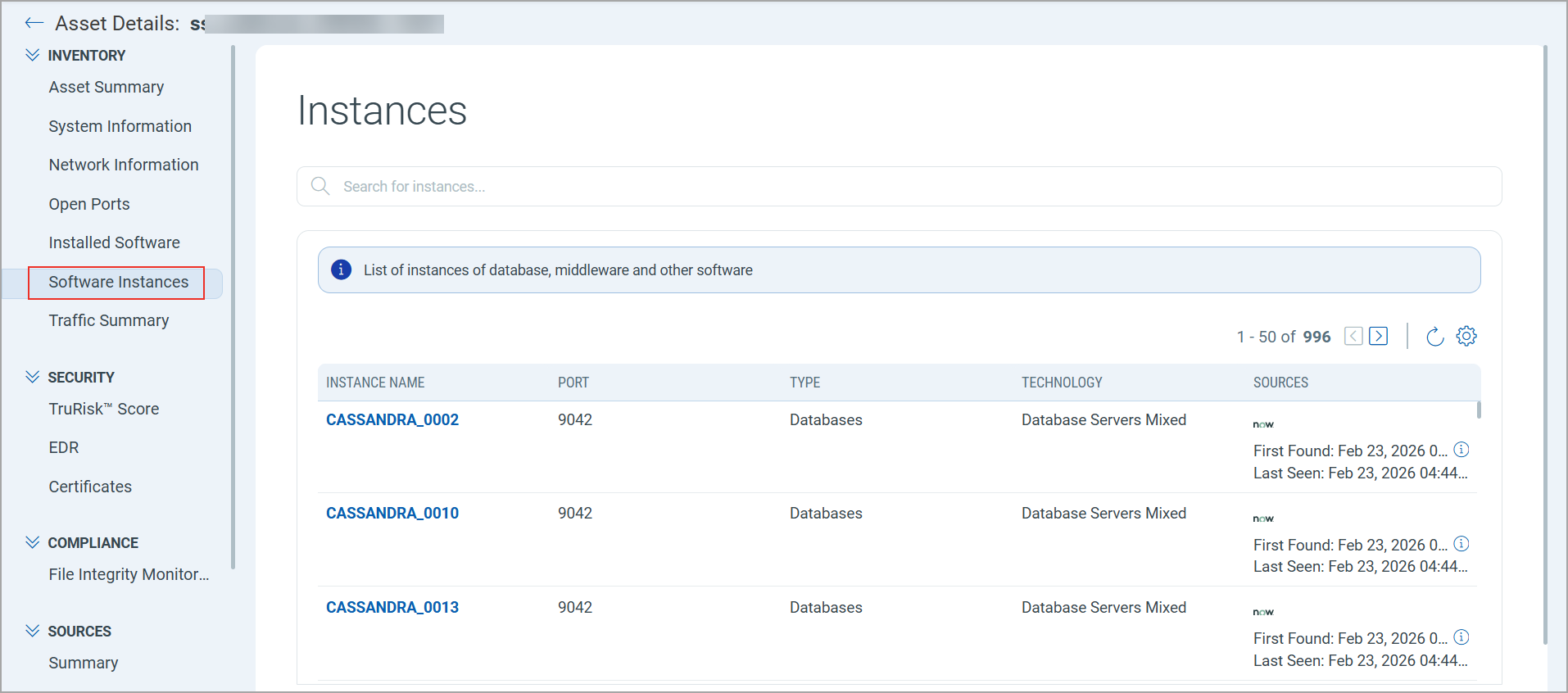1568x693 pixels.
Task: Refresh the instances list
Action: coord(1434,337)
